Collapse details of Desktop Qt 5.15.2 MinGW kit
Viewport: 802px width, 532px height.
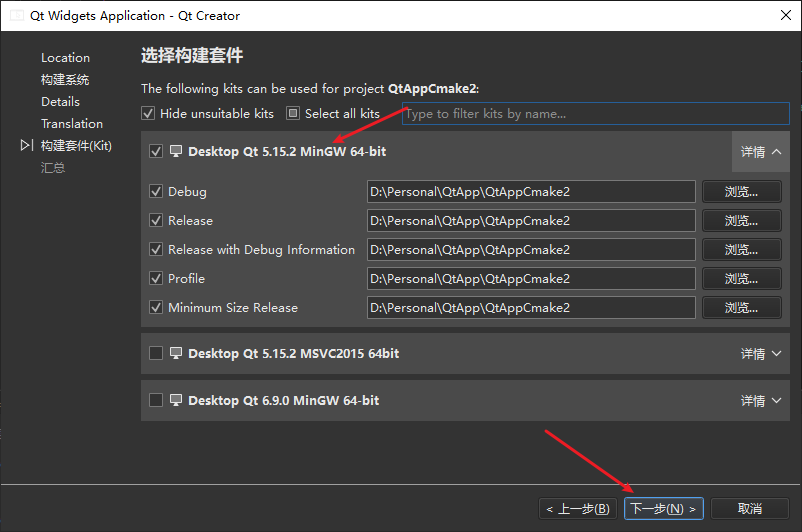point(761,152)
